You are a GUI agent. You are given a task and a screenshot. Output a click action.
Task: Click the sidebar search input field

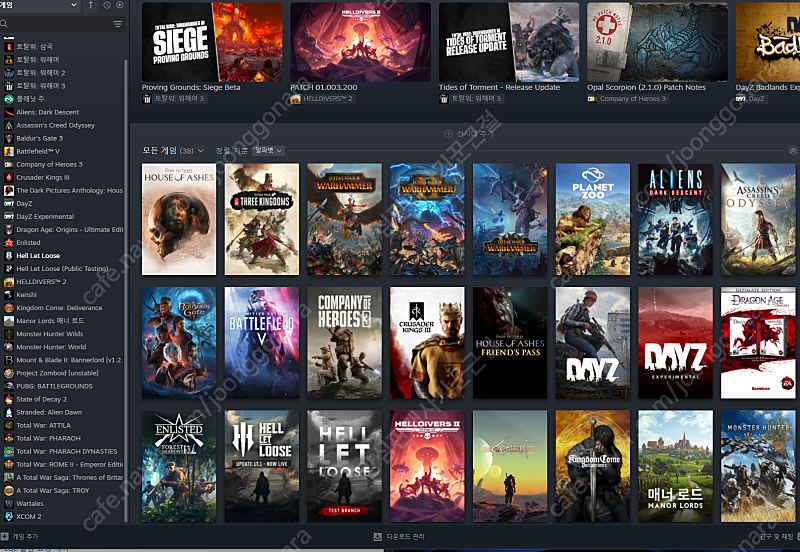click(x=59, y=24)
